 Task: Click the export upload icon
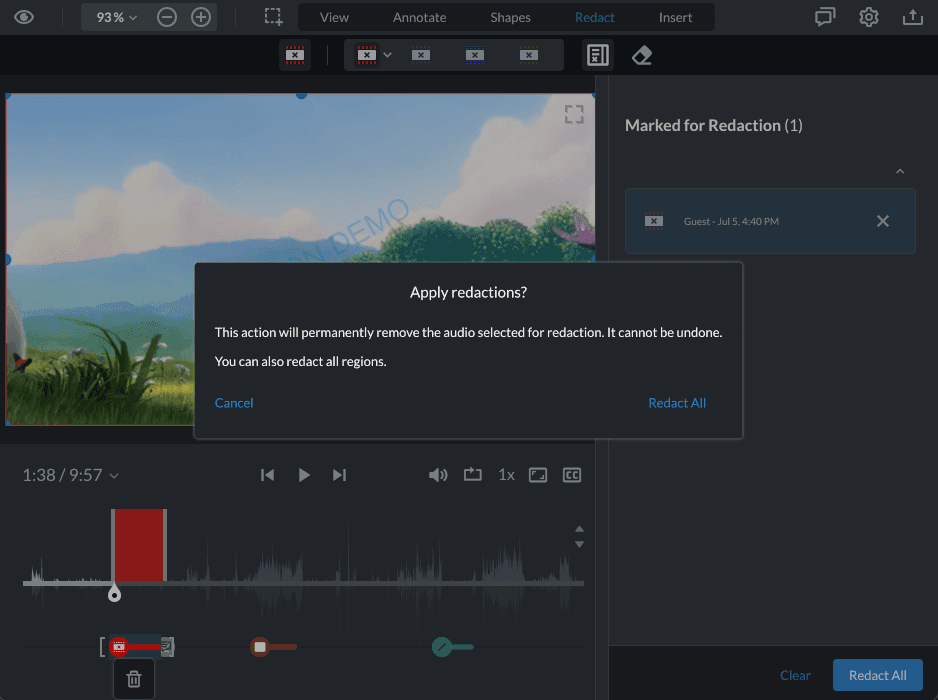coord(912,17)
